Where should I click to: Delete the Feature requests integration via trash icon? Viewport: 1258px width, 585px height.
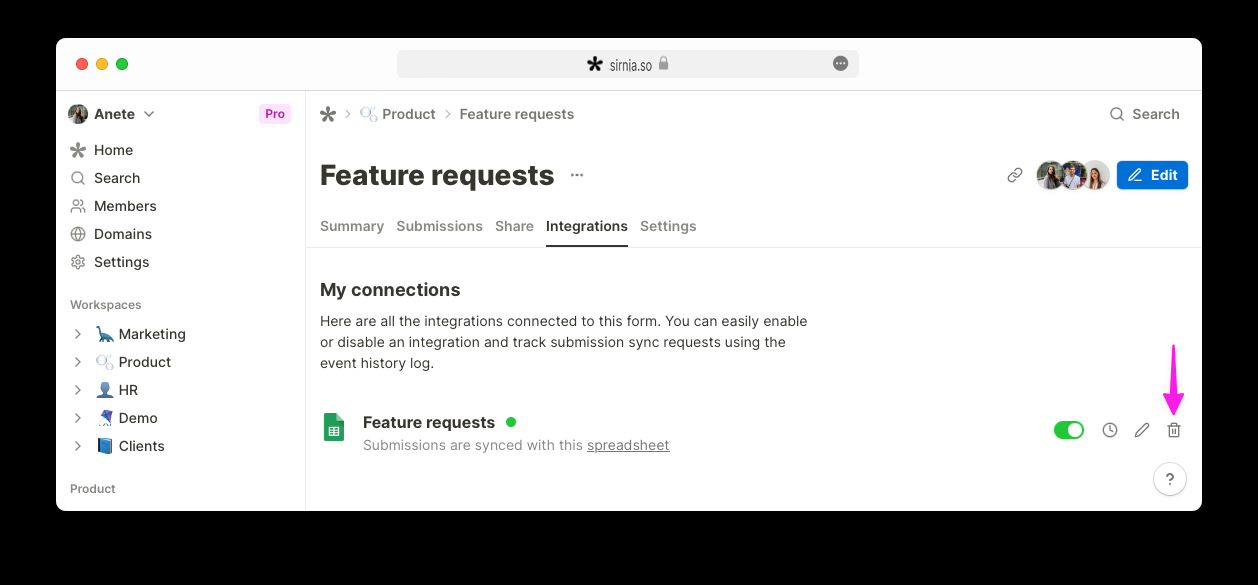point(1174,430)
